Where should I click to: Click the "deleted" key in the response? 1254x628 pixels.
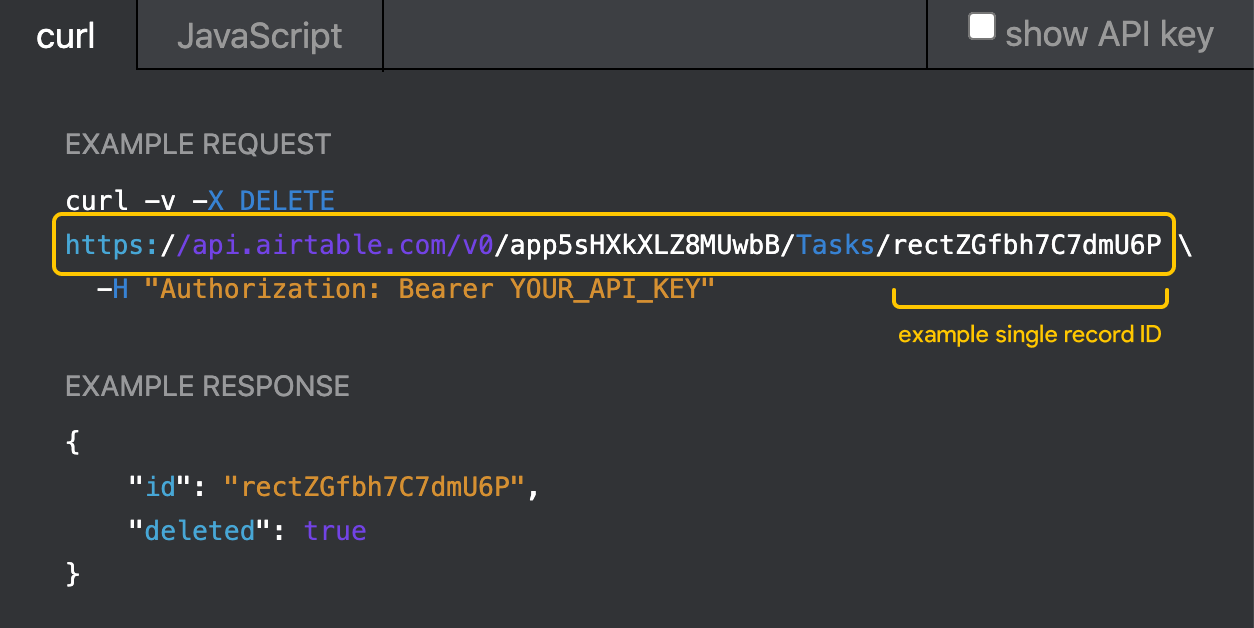200,530
